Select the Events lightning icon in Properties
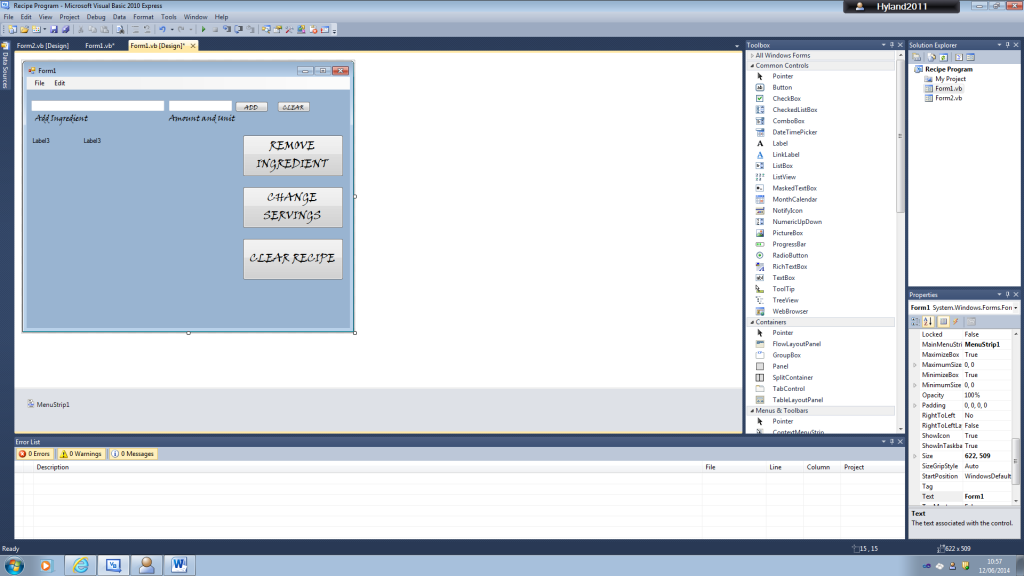The width and height of the screenshot is (1024, 576). (956, 321)
